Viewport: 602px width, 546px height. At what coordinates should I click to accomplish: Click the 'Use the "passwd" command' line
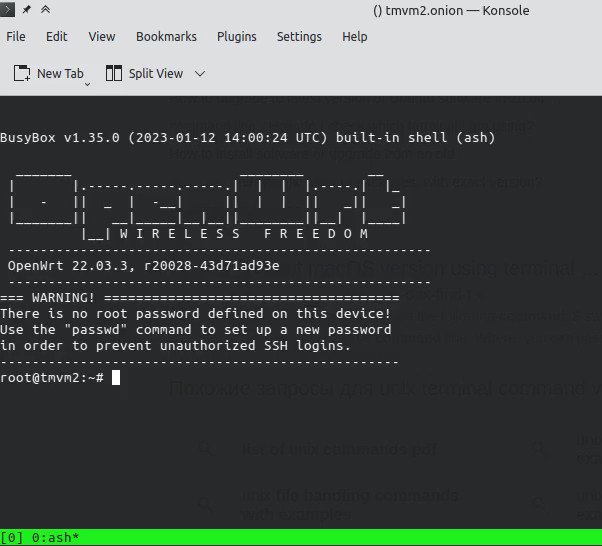tap(196, 330)
